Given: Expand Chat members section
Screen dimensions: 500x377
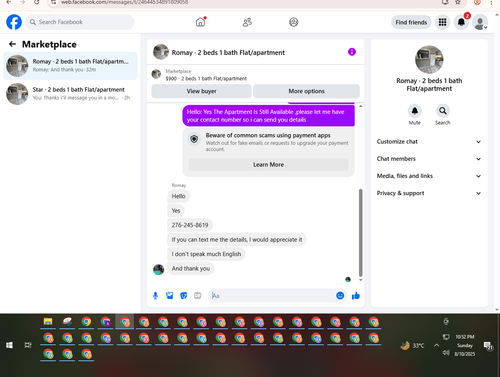Looking at the screenshot, I should [429, 159].
